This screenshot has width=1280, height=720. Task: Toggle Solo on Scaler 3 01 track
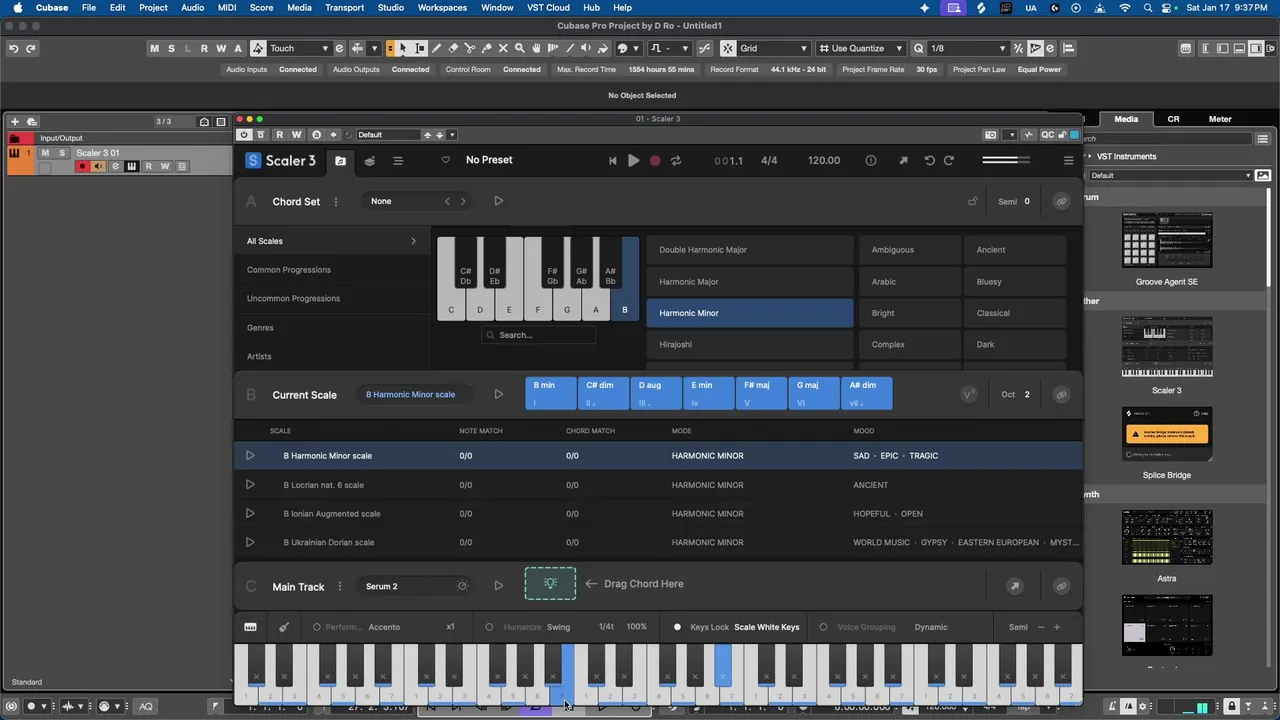point(61,153)
